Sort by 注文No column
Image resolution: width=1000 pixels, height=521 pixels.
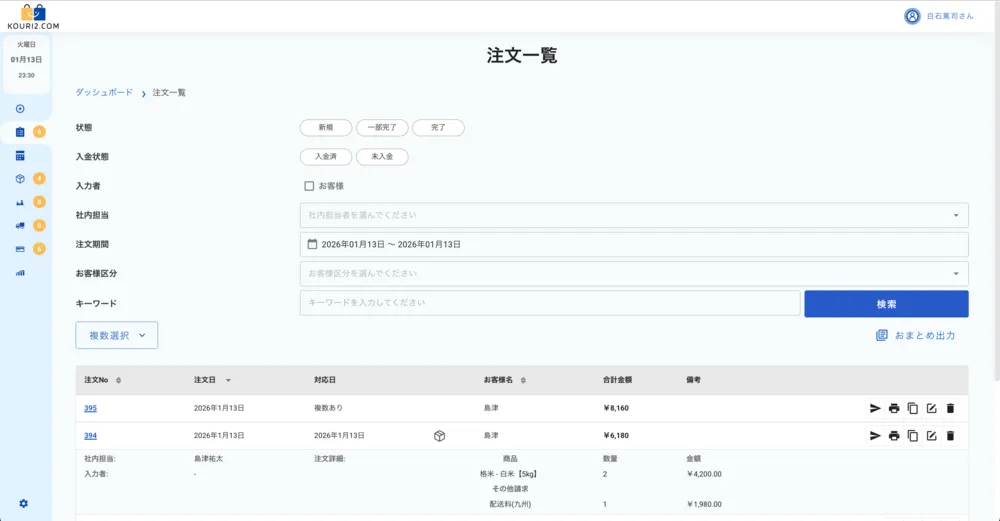[103, 380]
